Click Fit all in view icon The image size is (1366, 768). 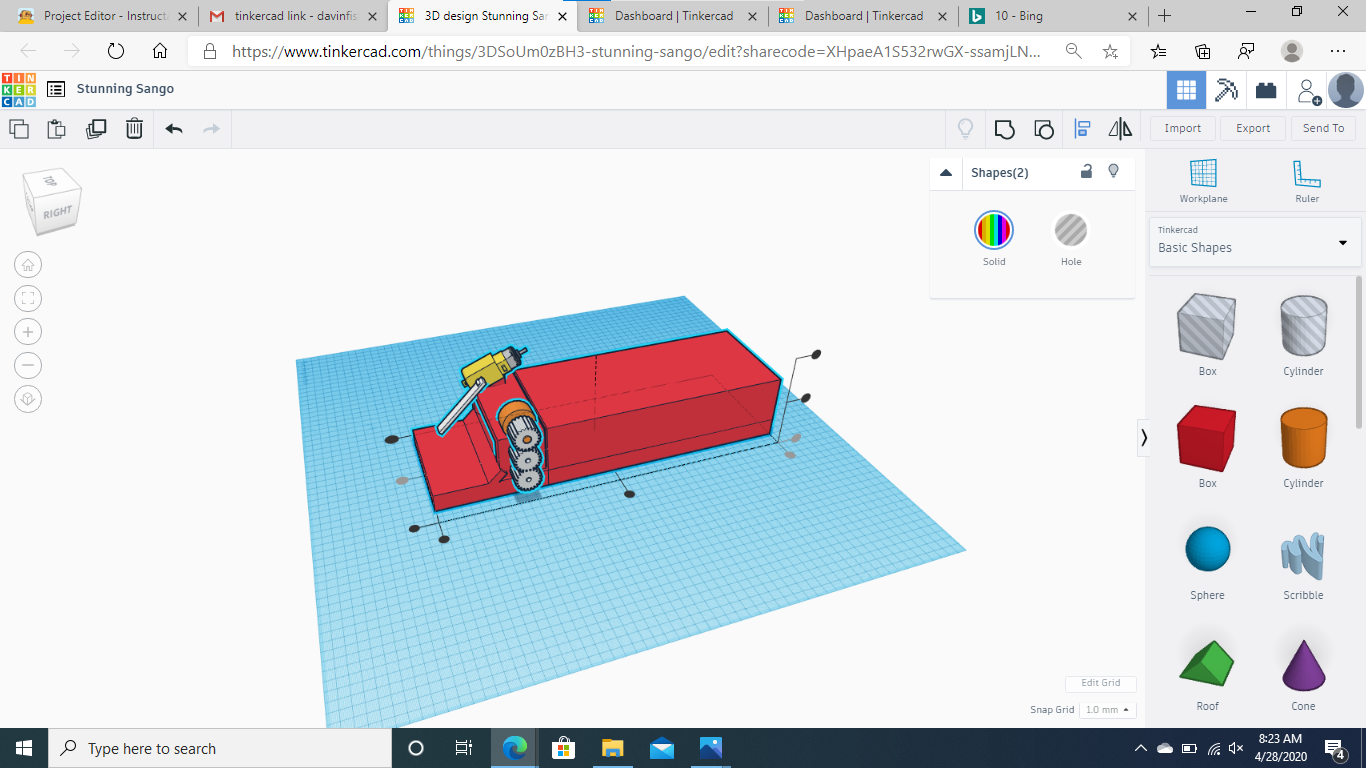[x=28, y=298]
